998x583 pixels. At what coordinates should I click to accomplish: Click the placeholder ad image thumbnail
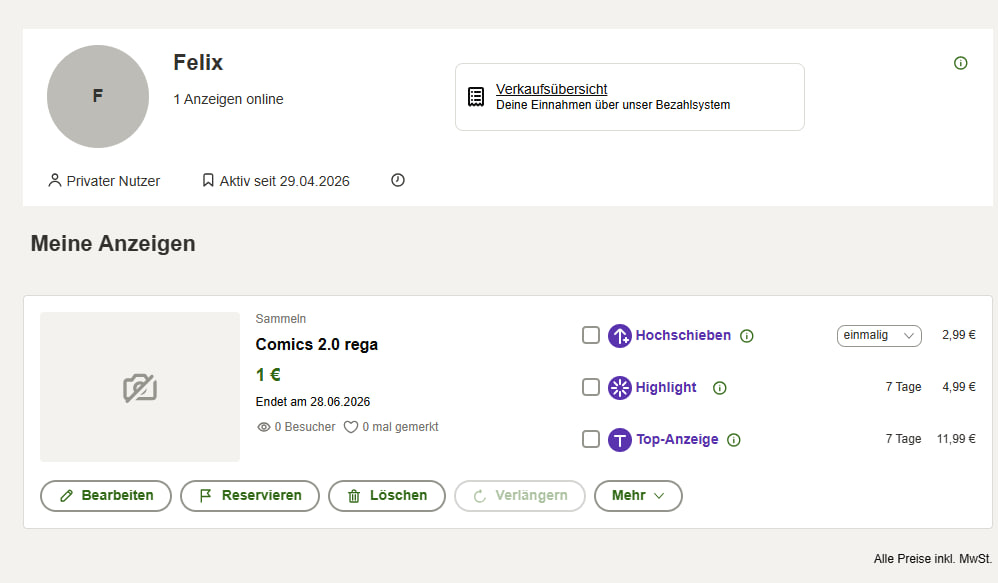pyautogui.click(x=140, y=387)
